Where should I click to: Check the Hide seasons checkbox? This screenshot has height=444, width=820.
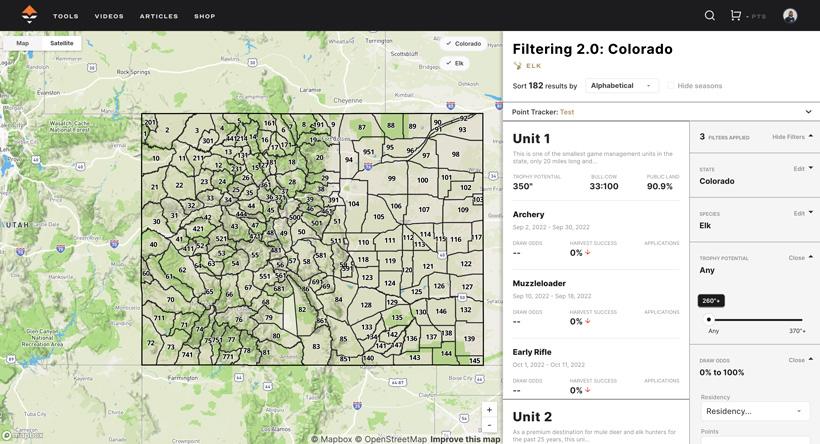[x=671, y=86]
